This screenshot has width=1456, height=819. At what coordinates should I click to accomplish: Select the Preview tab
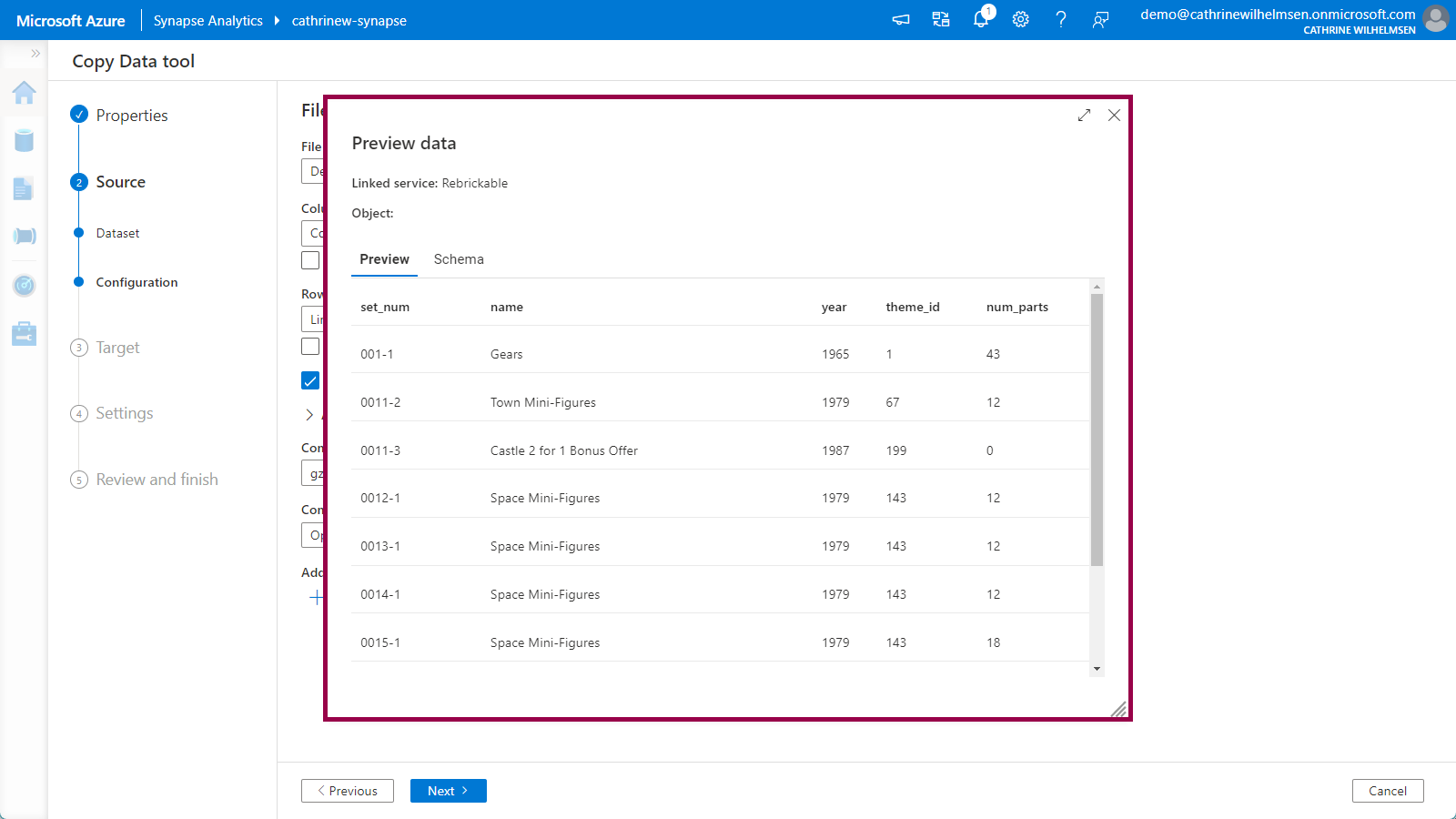pos(384,259)
